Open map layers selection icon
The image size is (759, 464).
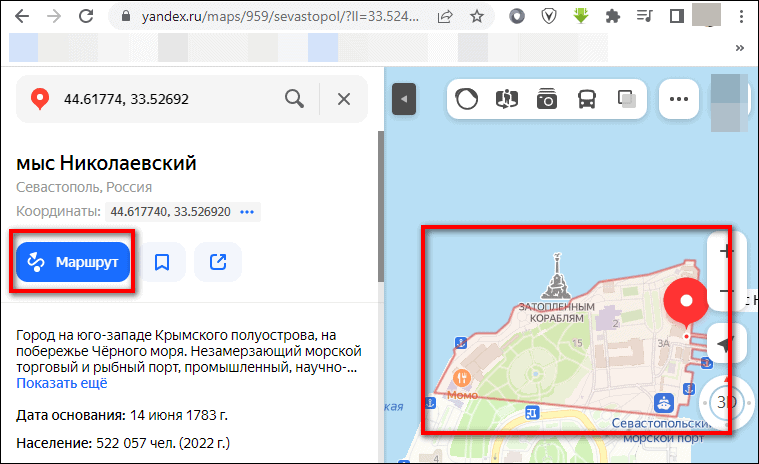coord(626,99)
